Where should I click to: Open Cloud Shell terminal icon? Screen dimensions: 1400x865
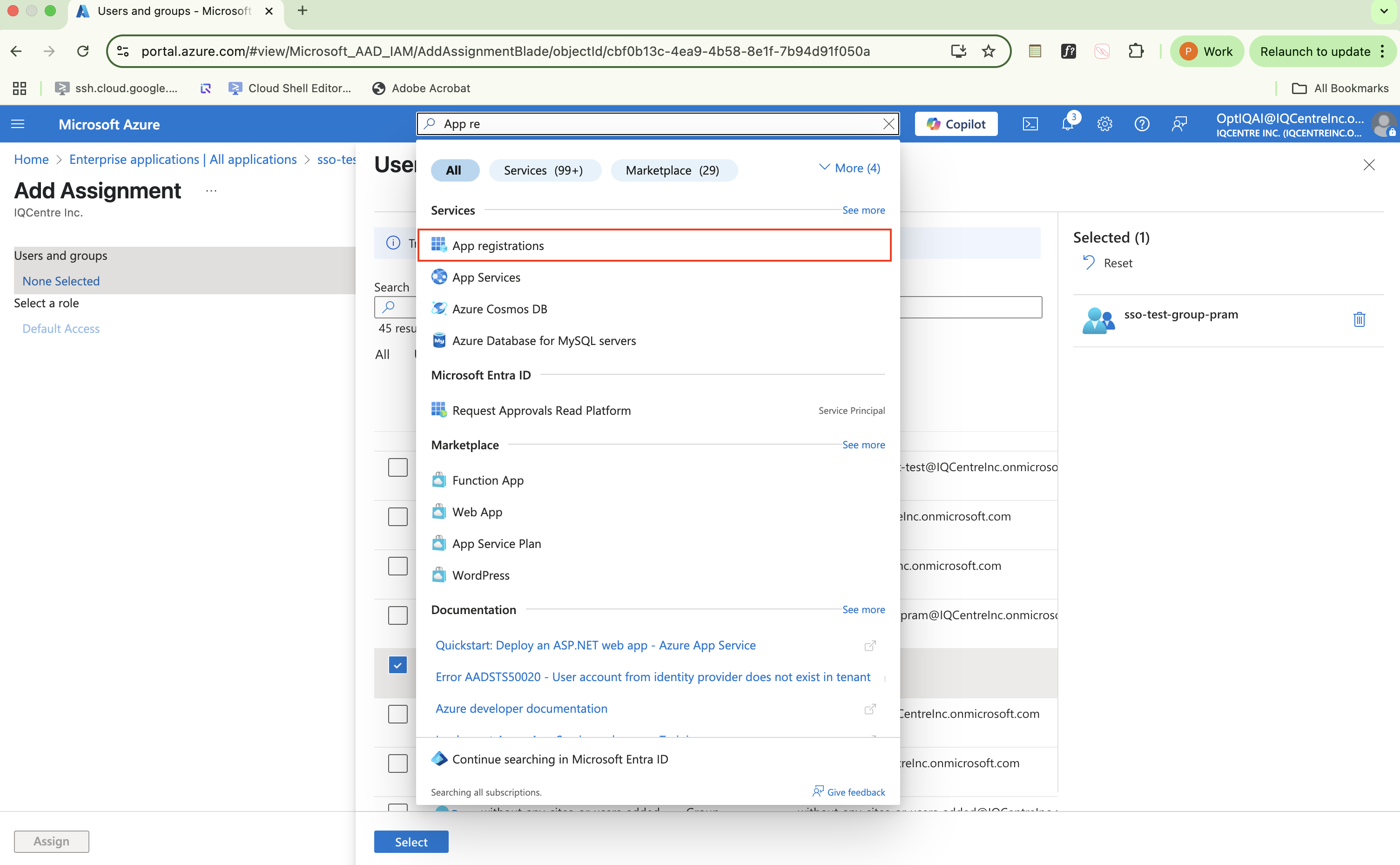(1030, 123)
